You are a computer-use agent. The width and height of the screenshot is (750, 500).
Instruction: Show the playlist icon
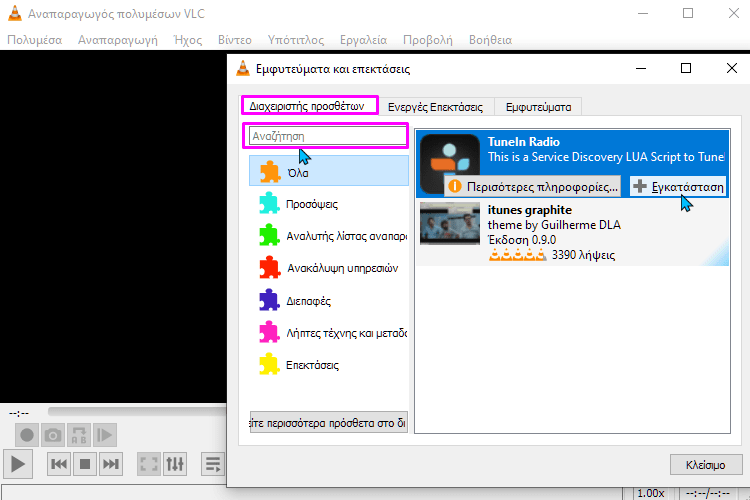(x=213, y=464)
